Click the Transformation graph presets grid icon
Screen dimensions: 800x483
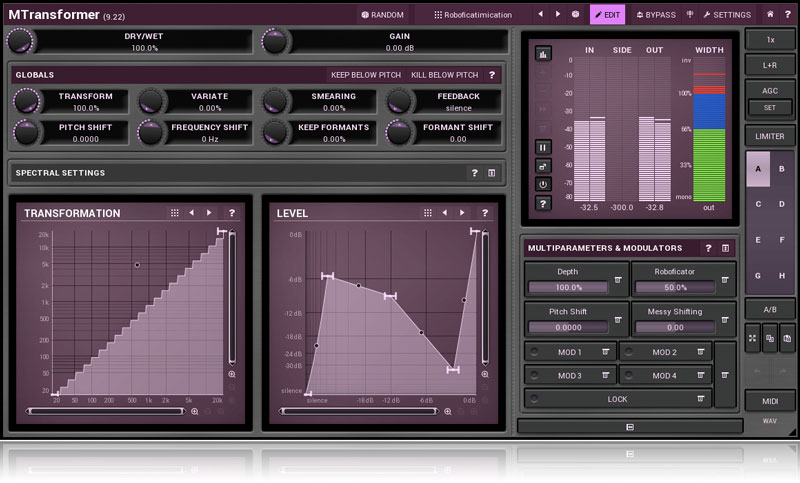pos(175,213)
